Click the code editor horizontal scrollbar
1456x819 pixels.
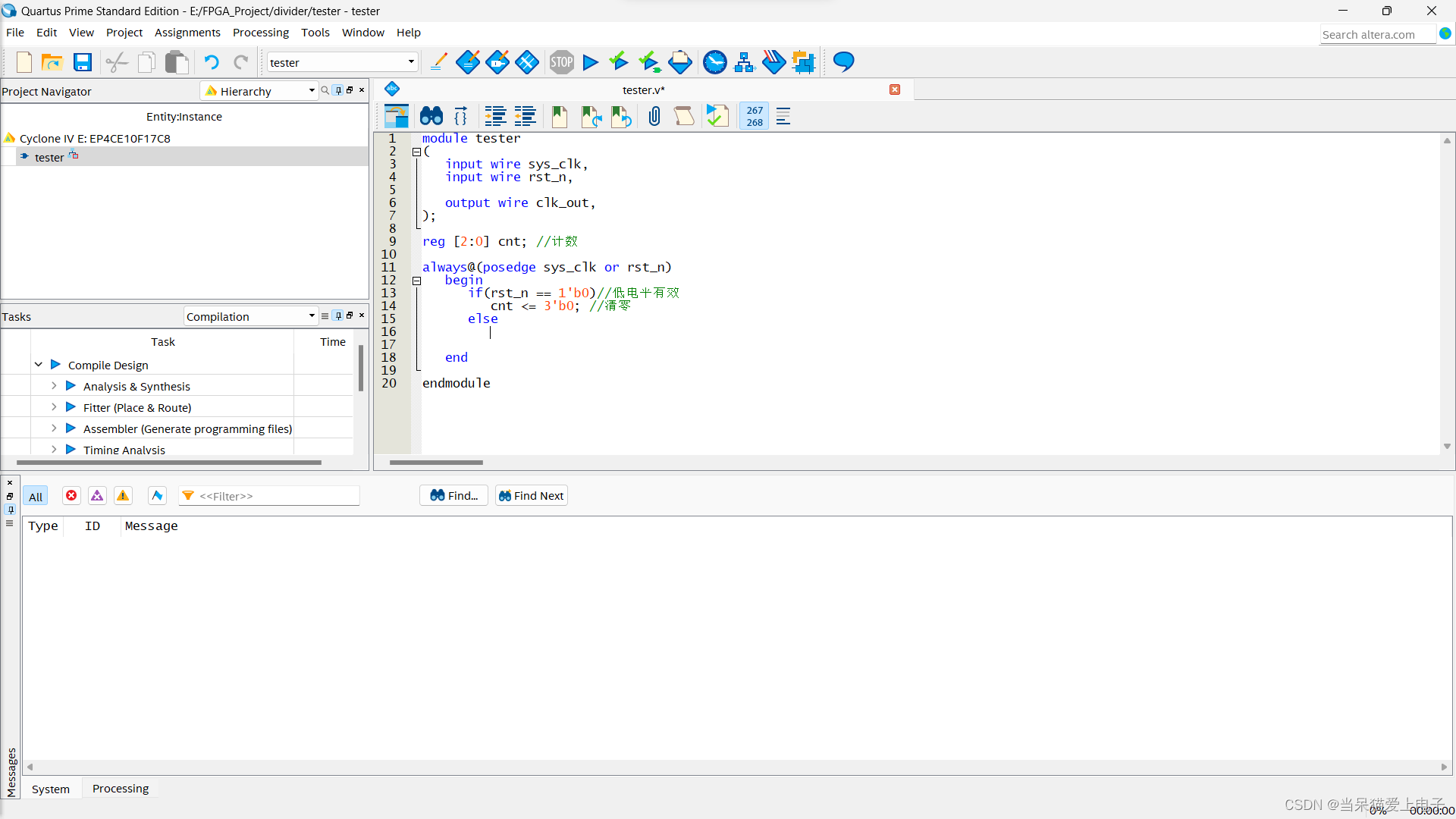pyautogui.click(x=436, y=462)
